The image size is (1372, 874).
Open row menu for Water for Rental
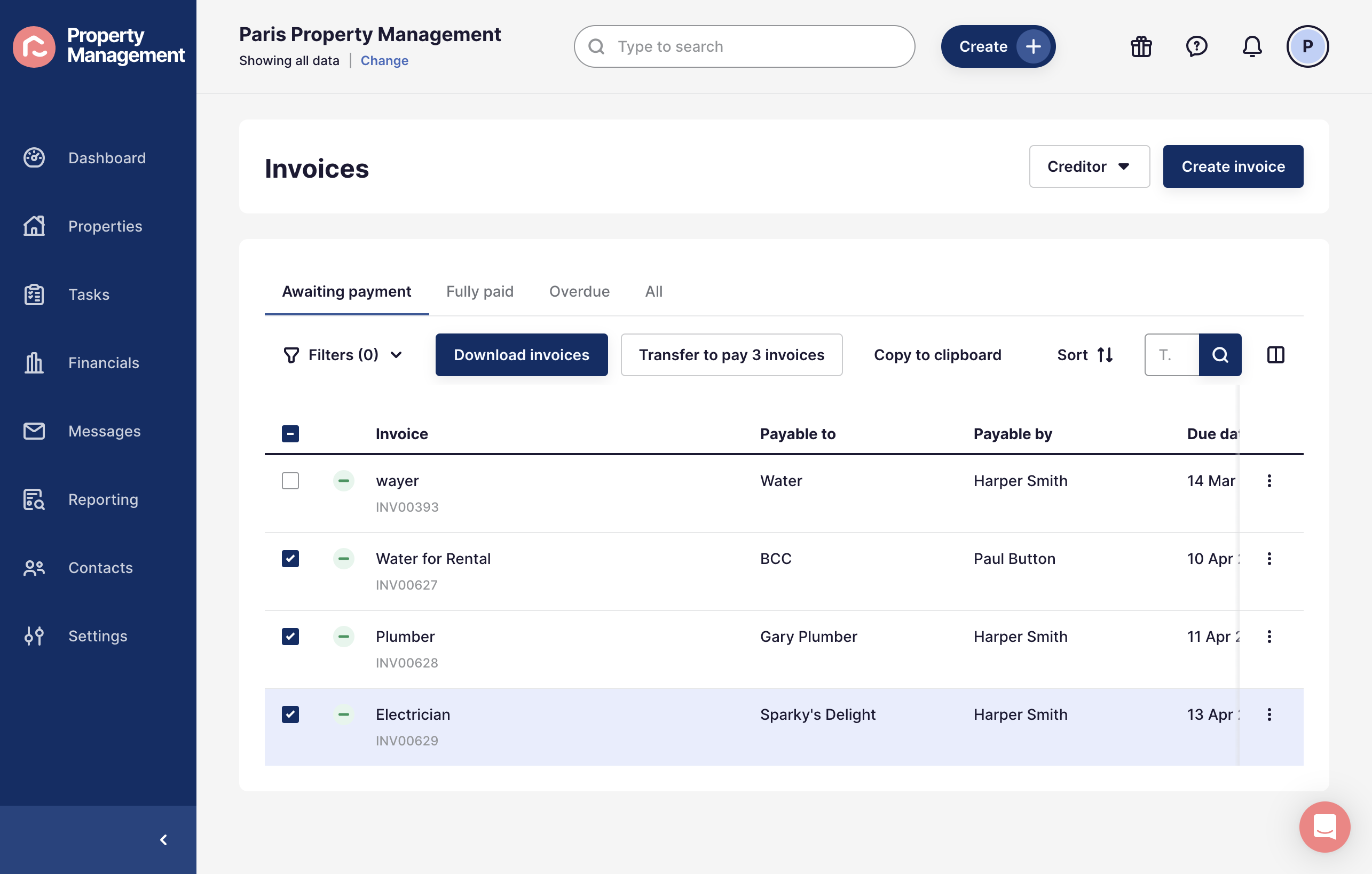tap(1269, 559)
